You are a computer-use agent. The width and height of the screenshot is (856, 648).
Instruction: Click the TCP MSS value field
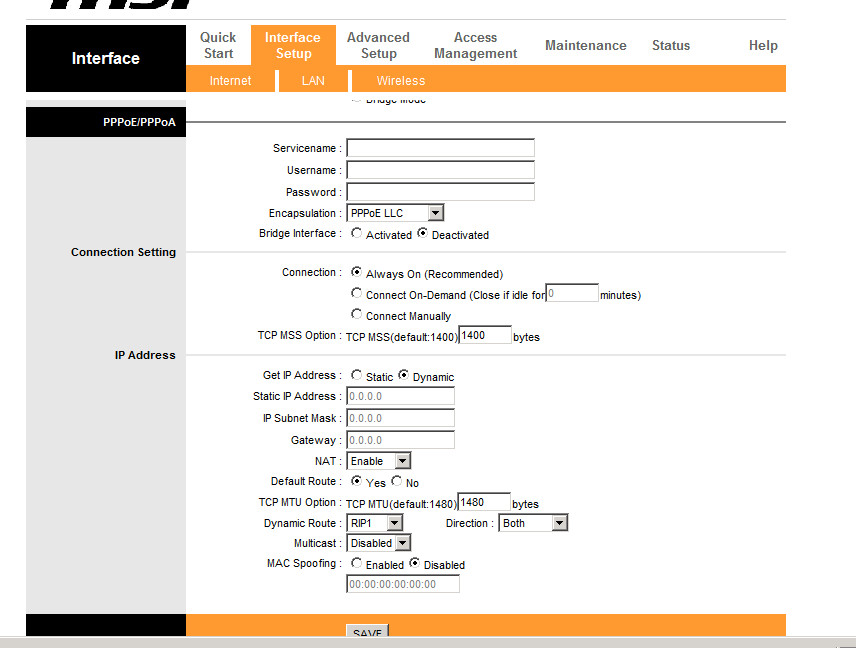tap(485, 335)
